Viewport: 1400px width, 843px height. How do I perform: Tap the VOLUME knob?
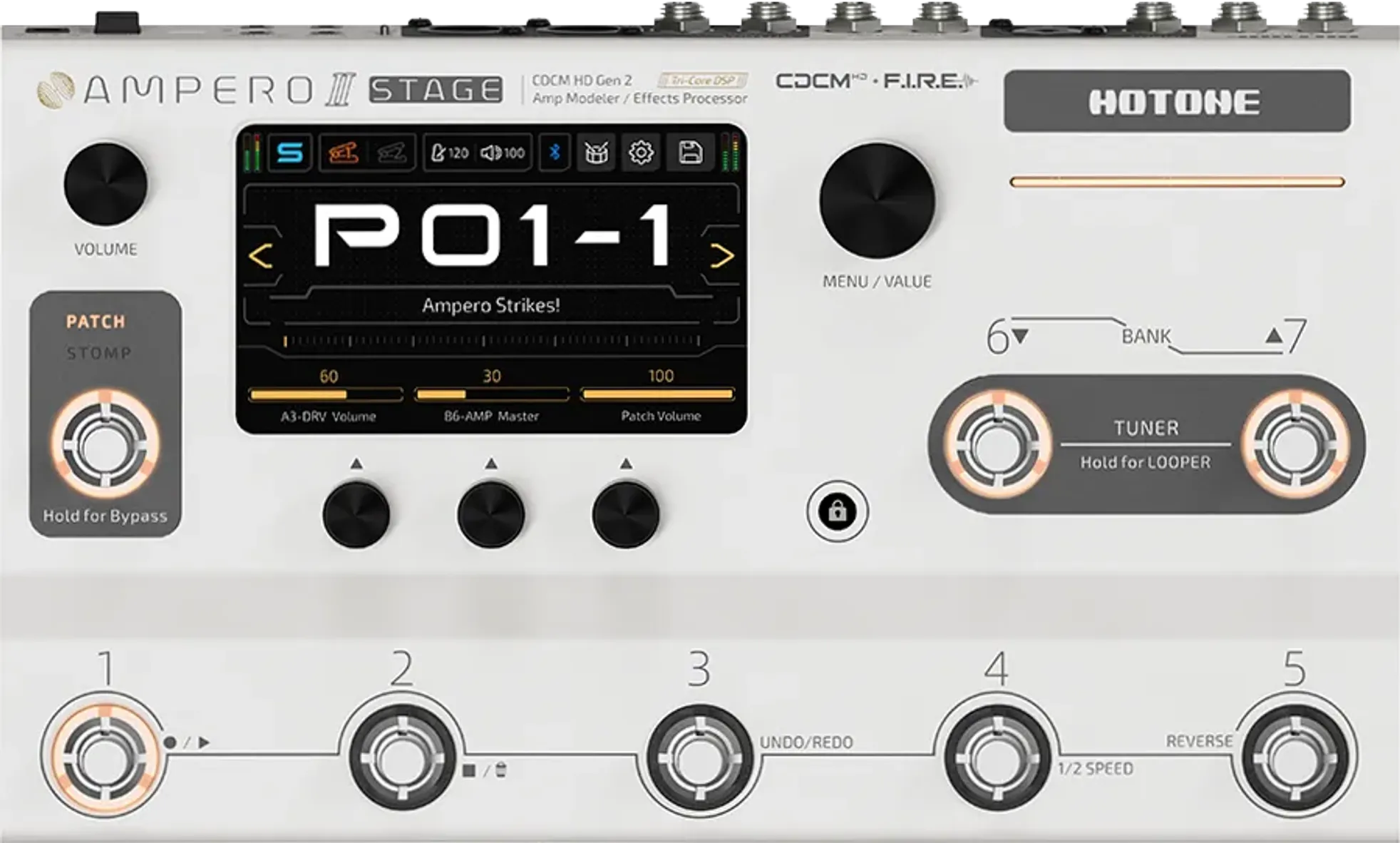click(105, 184)
